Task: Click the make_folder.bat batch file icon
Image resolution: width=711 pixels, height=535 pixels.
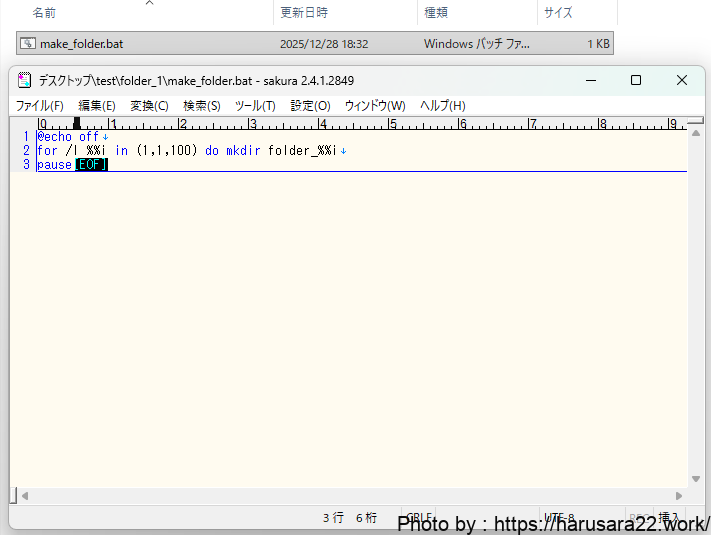Action: (x=28, y=44)
